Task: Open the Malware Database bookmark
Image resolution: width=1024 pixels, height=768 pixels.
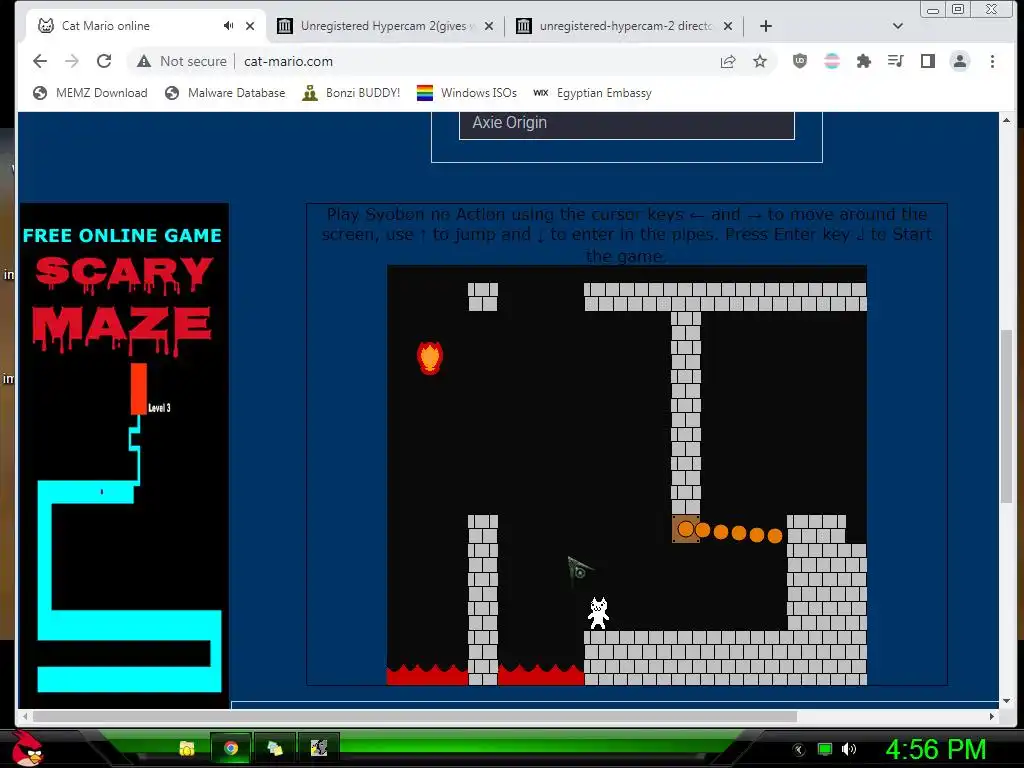Action: [x=225, y=93]
